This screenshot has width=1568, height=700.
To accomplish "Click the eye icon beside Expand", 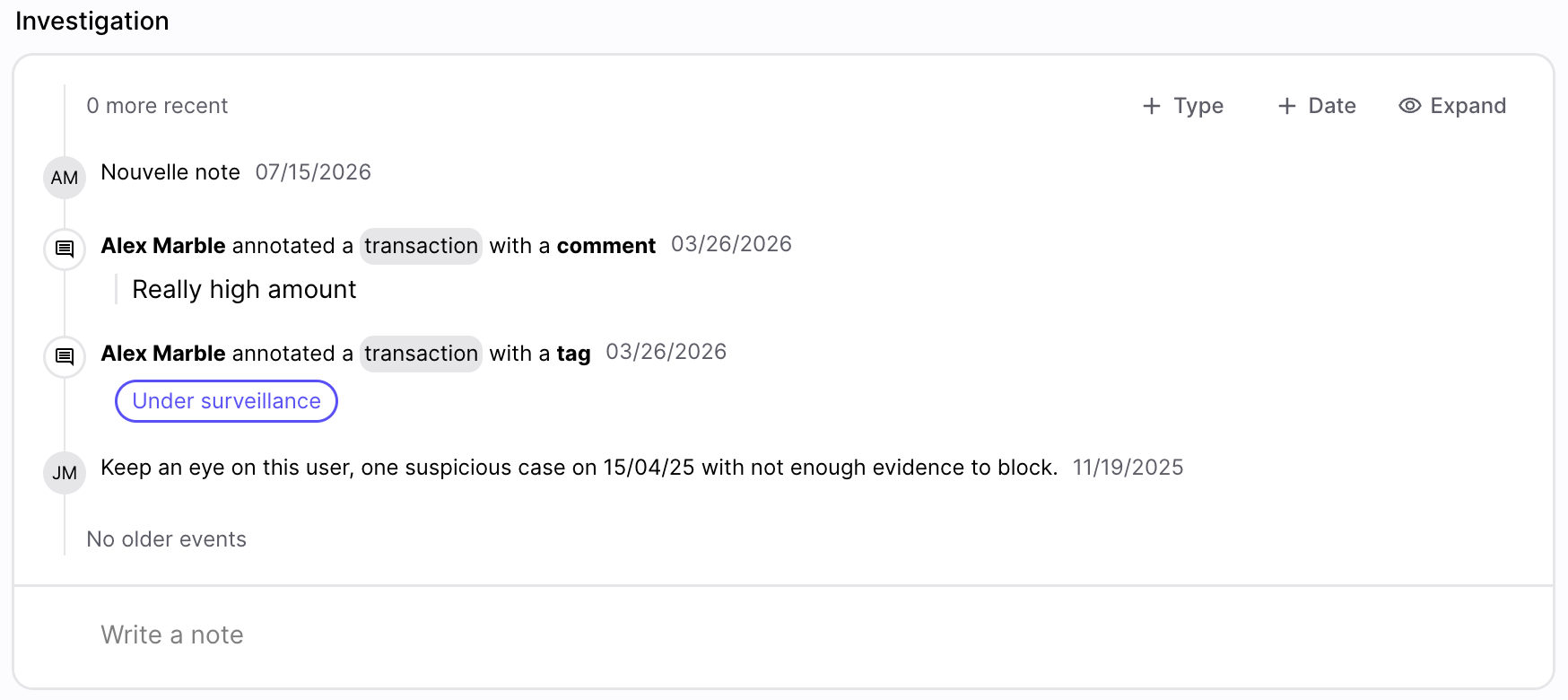I will click(x=1410, y=106).
